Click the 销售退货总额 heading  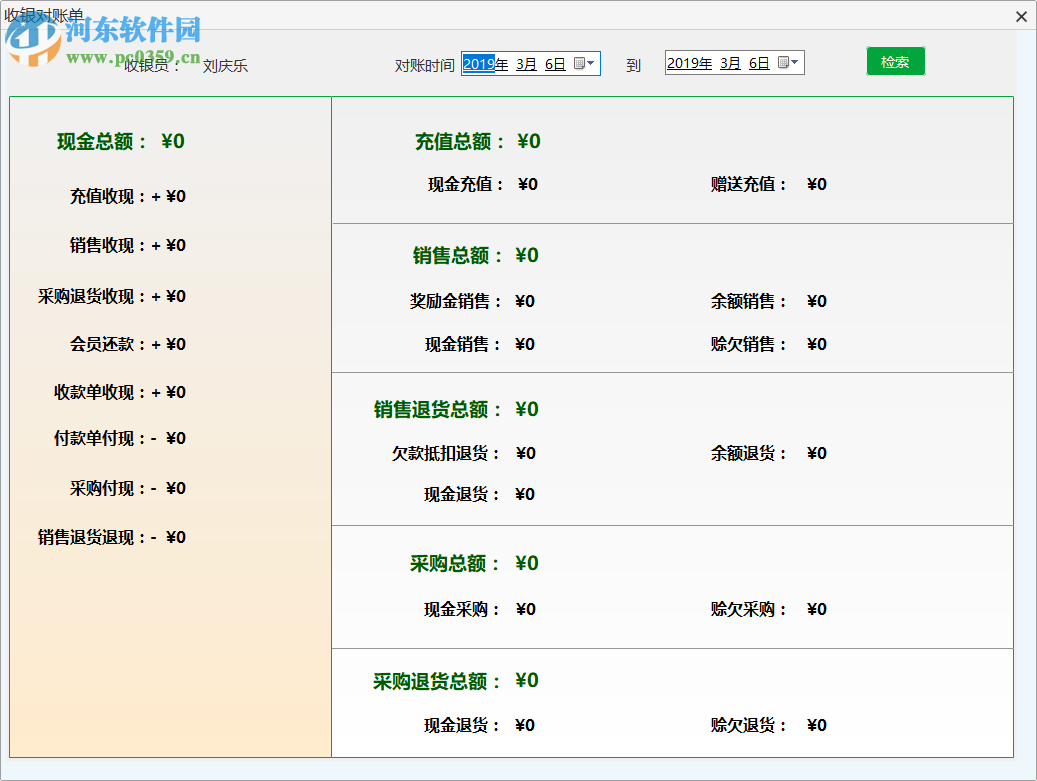(432, 410)
